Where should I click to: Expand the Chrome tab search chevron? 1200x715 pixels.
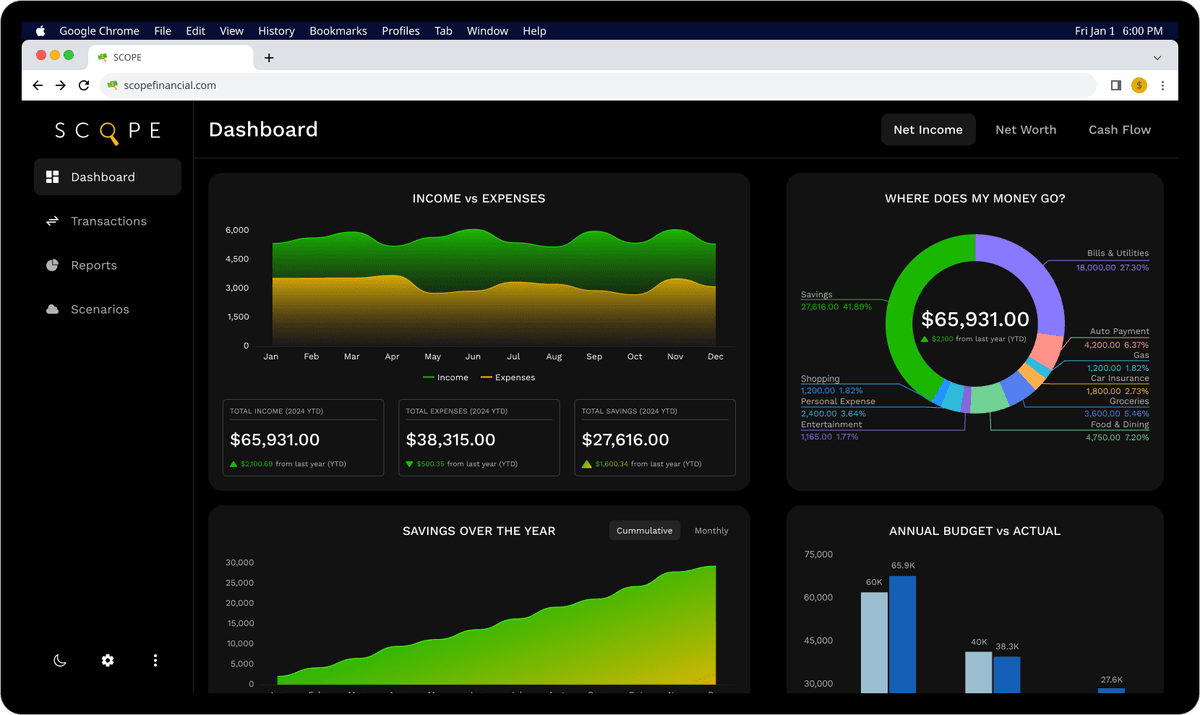[1157, 57]
